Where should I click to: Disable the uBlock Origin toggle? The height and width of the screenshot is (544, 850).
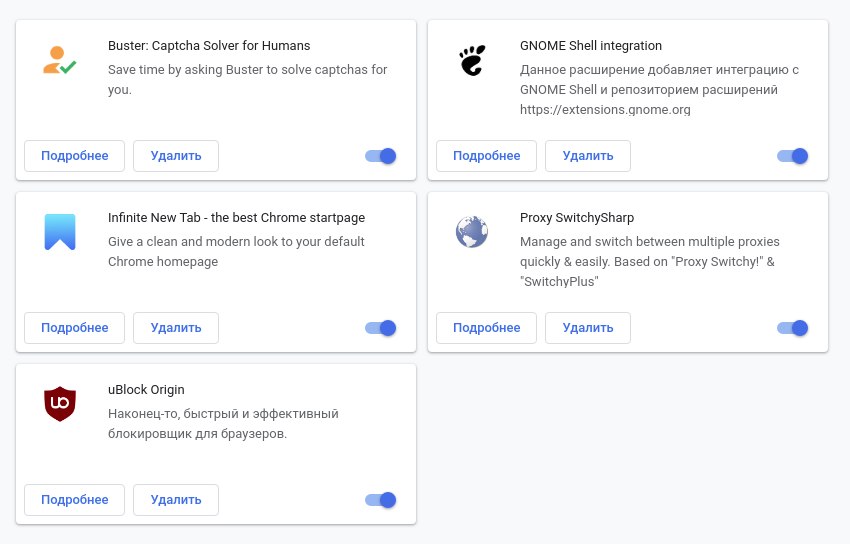(381, 500)
